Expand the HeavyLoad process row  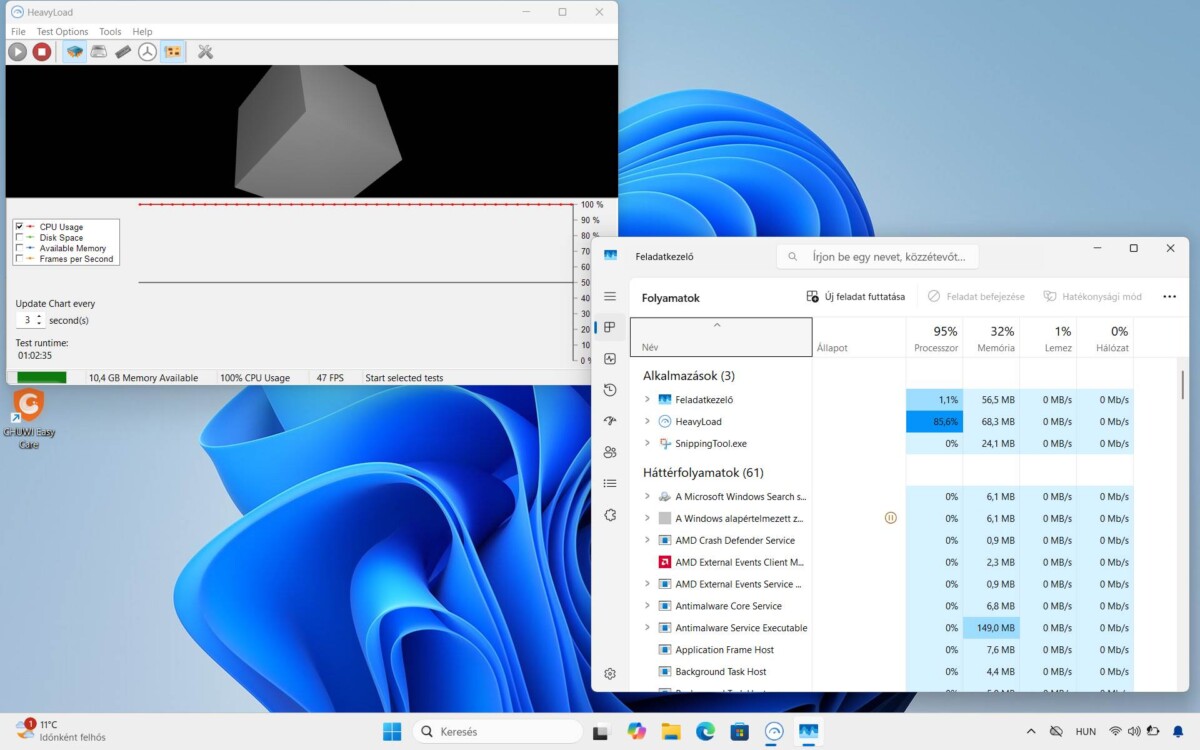(645, 421)
